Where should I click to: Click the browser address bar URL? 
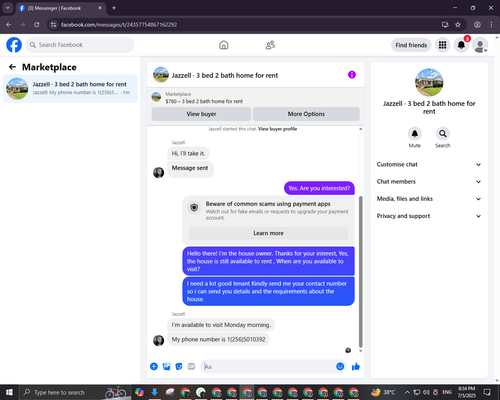pos(119,25)
